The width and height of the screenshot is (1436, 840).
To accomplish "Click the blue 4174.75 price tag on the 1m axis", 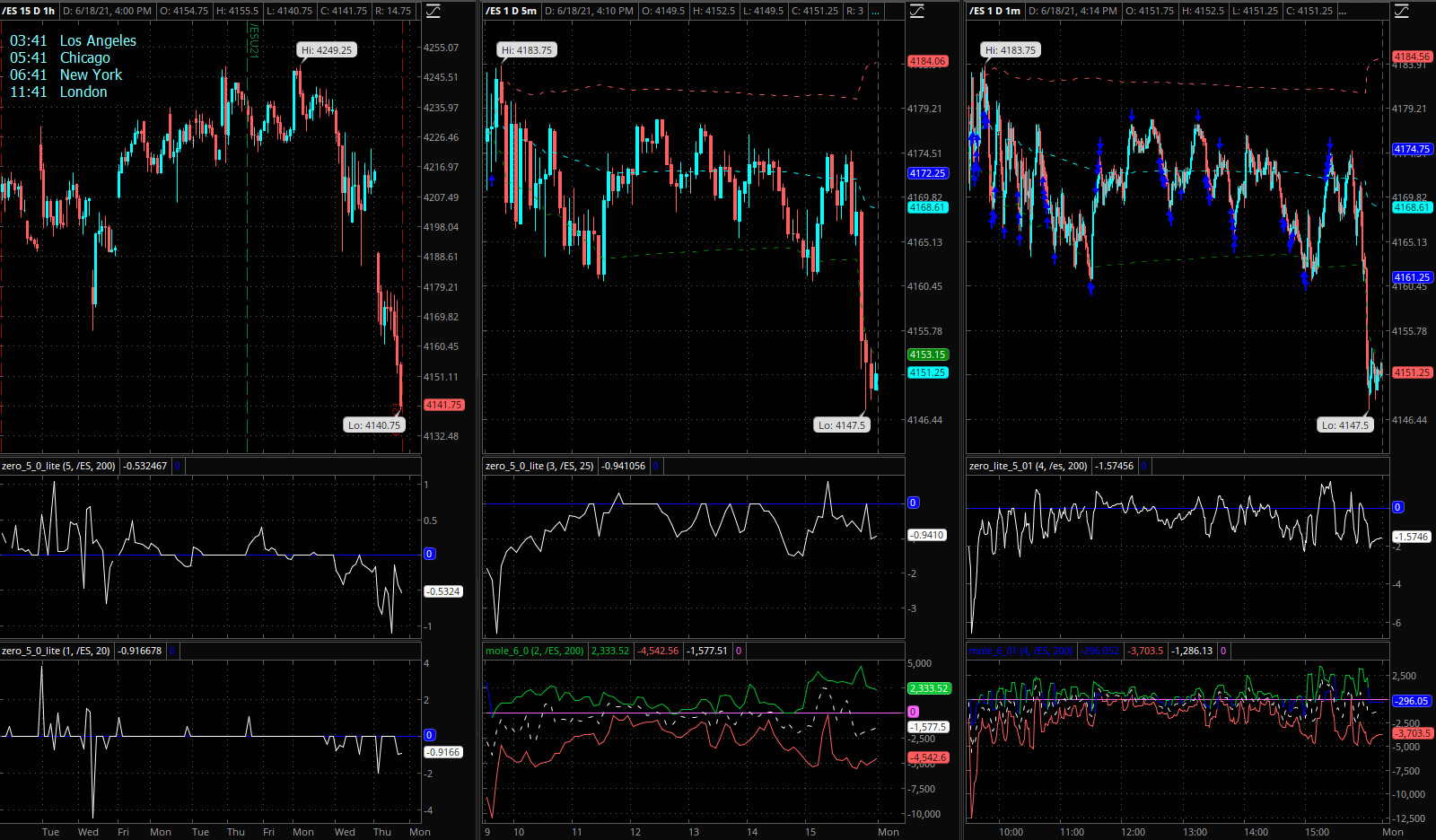I will click(1412, 149).
